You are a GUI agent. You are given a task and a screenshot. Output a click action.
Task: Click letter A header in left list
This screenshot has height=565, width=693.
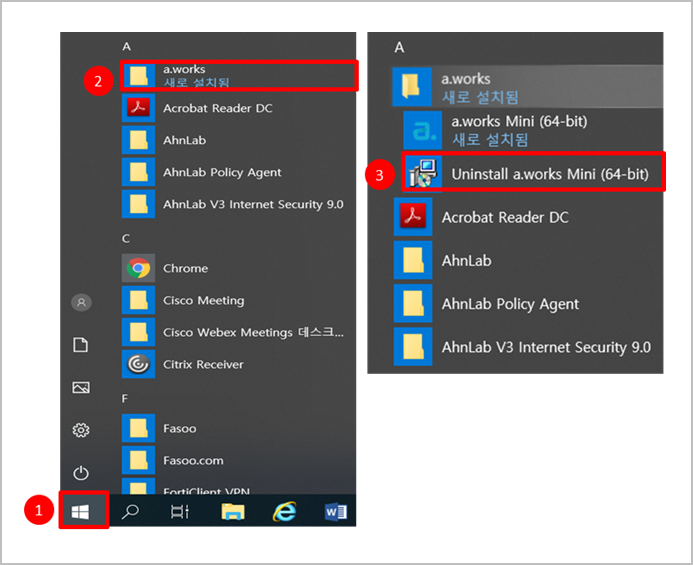pos(126,46)
